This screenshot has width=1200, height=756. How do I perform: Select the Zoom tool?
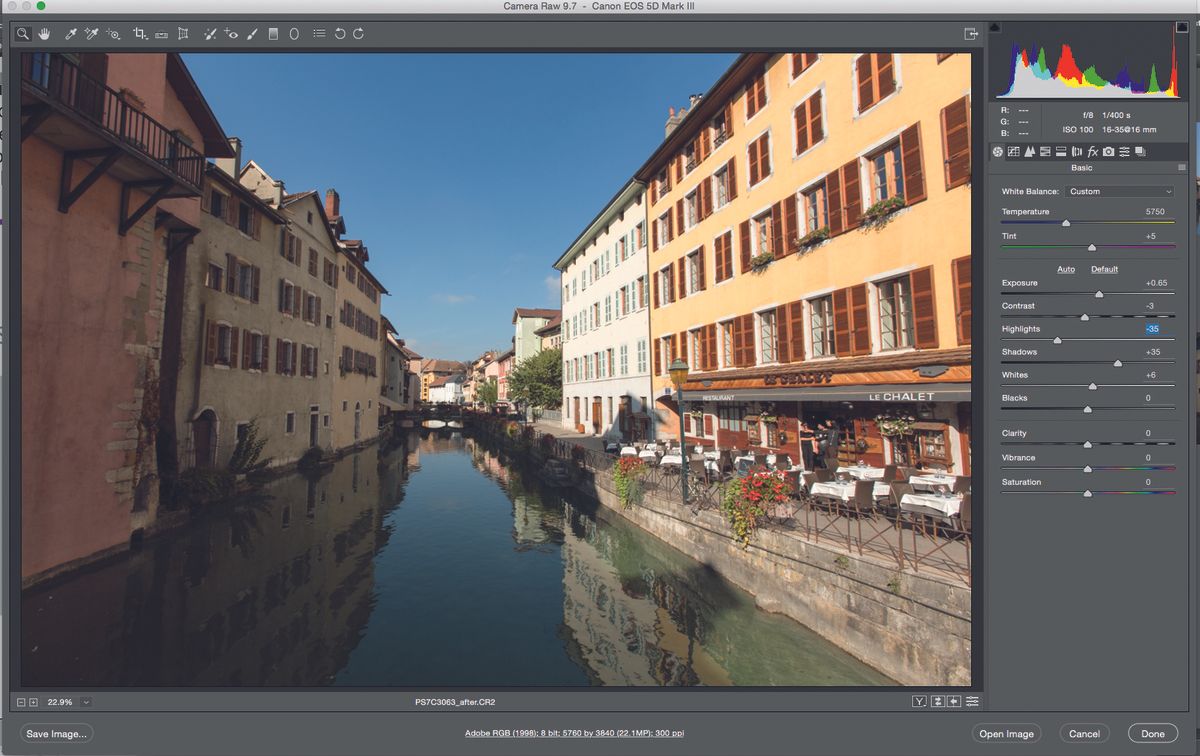coord(23,33)
